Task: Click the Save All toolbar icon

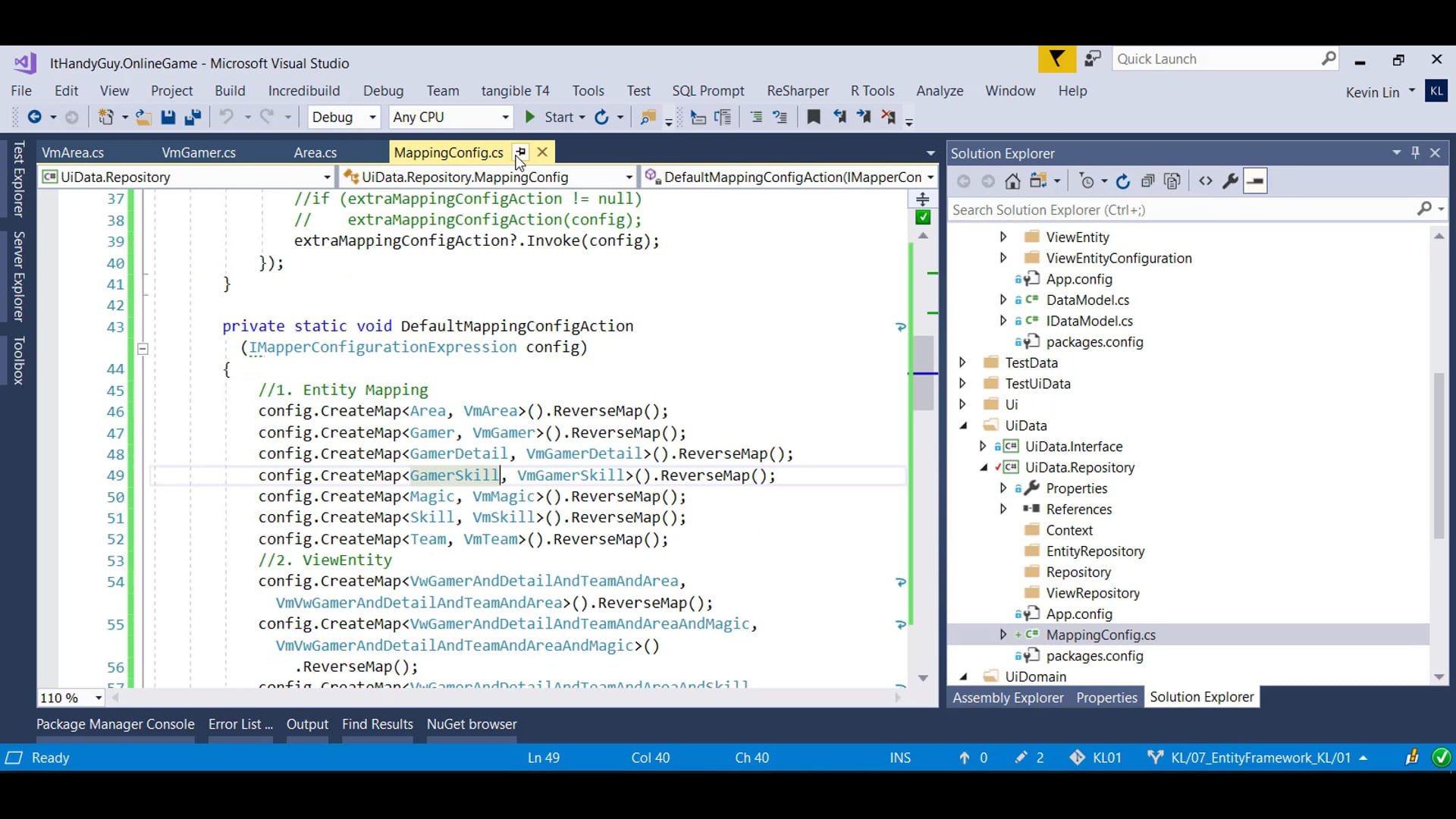Action: click(x=193, y=117)
